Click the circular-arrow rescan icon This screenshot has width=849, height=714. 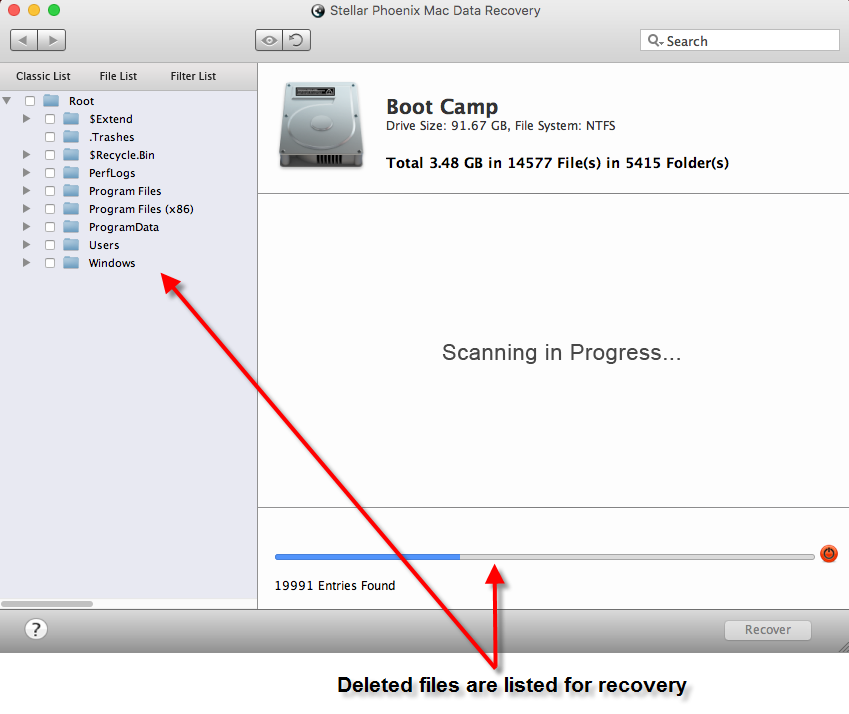(x=297, y=40)
